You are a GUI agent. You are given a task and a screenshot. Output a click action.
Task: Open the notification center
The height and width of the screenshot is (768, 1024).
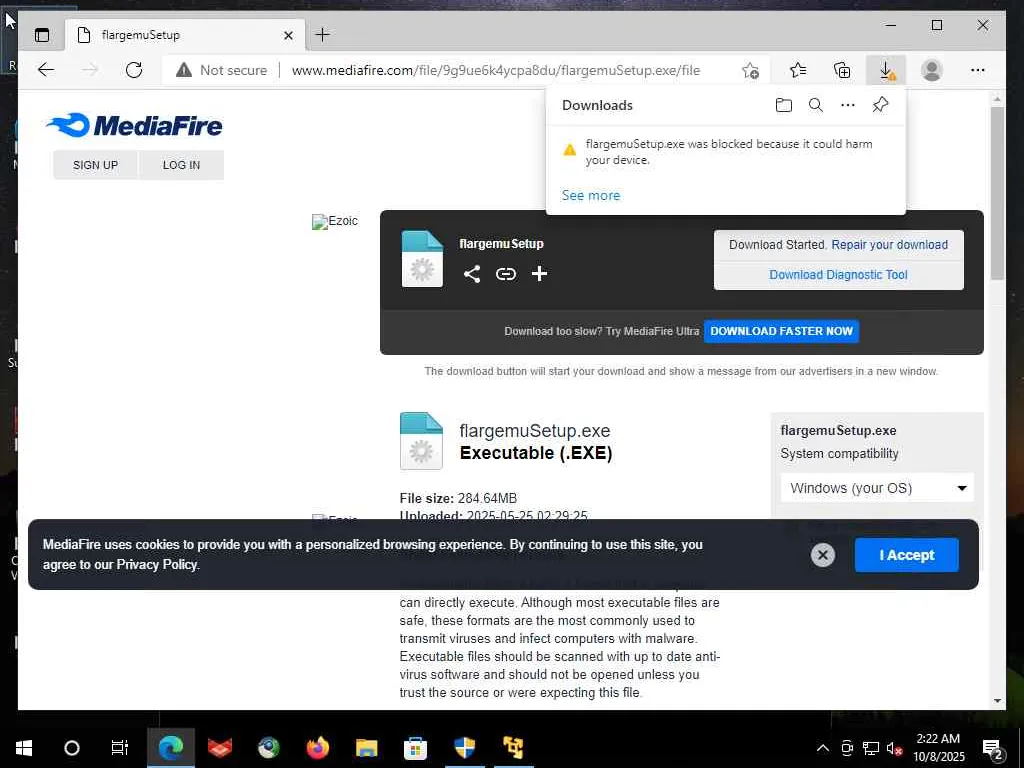993,748
